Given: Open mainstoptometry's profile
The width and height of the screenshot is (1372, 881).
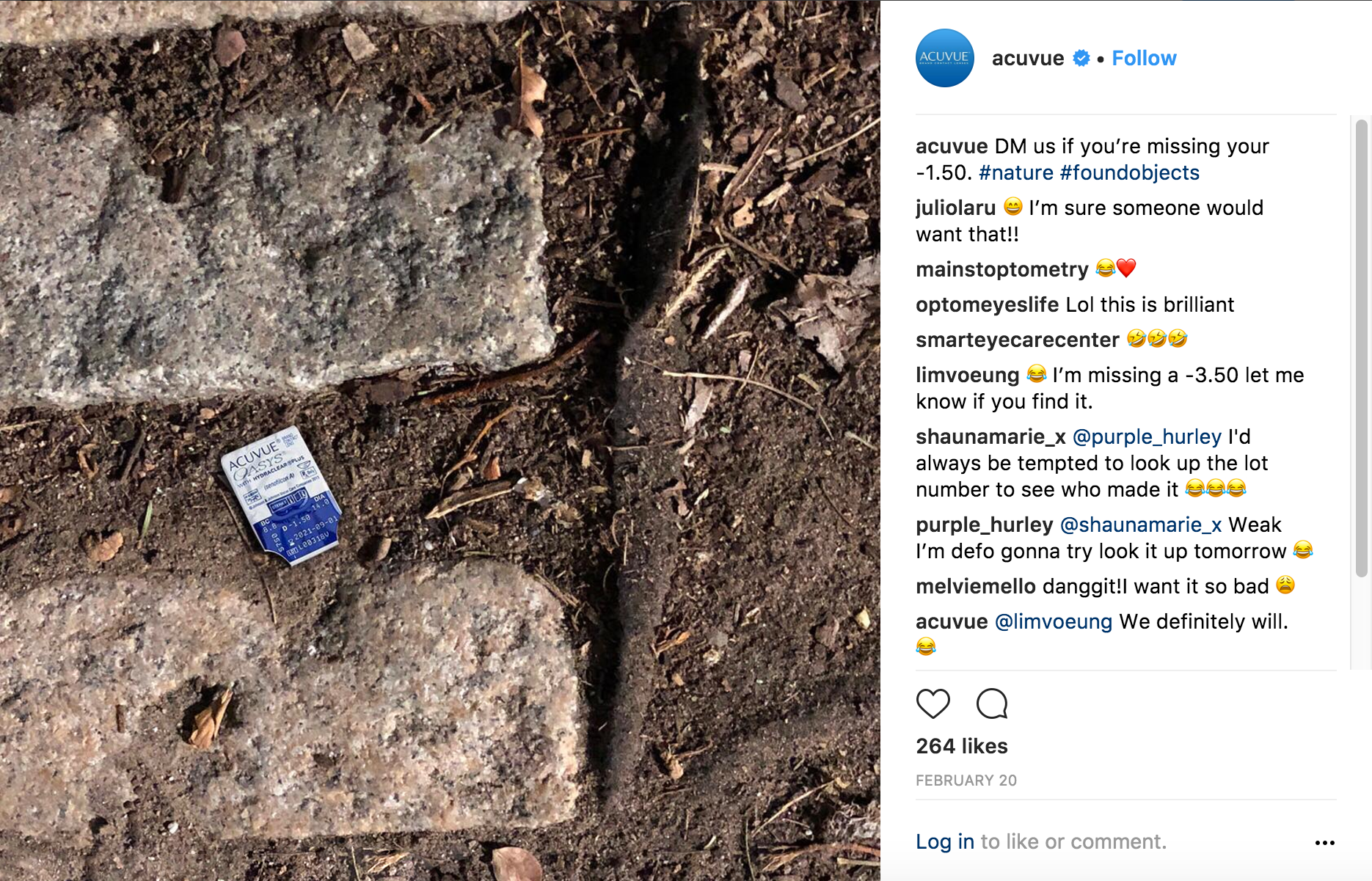Looking at the screenshot, I should point(1002,269).
